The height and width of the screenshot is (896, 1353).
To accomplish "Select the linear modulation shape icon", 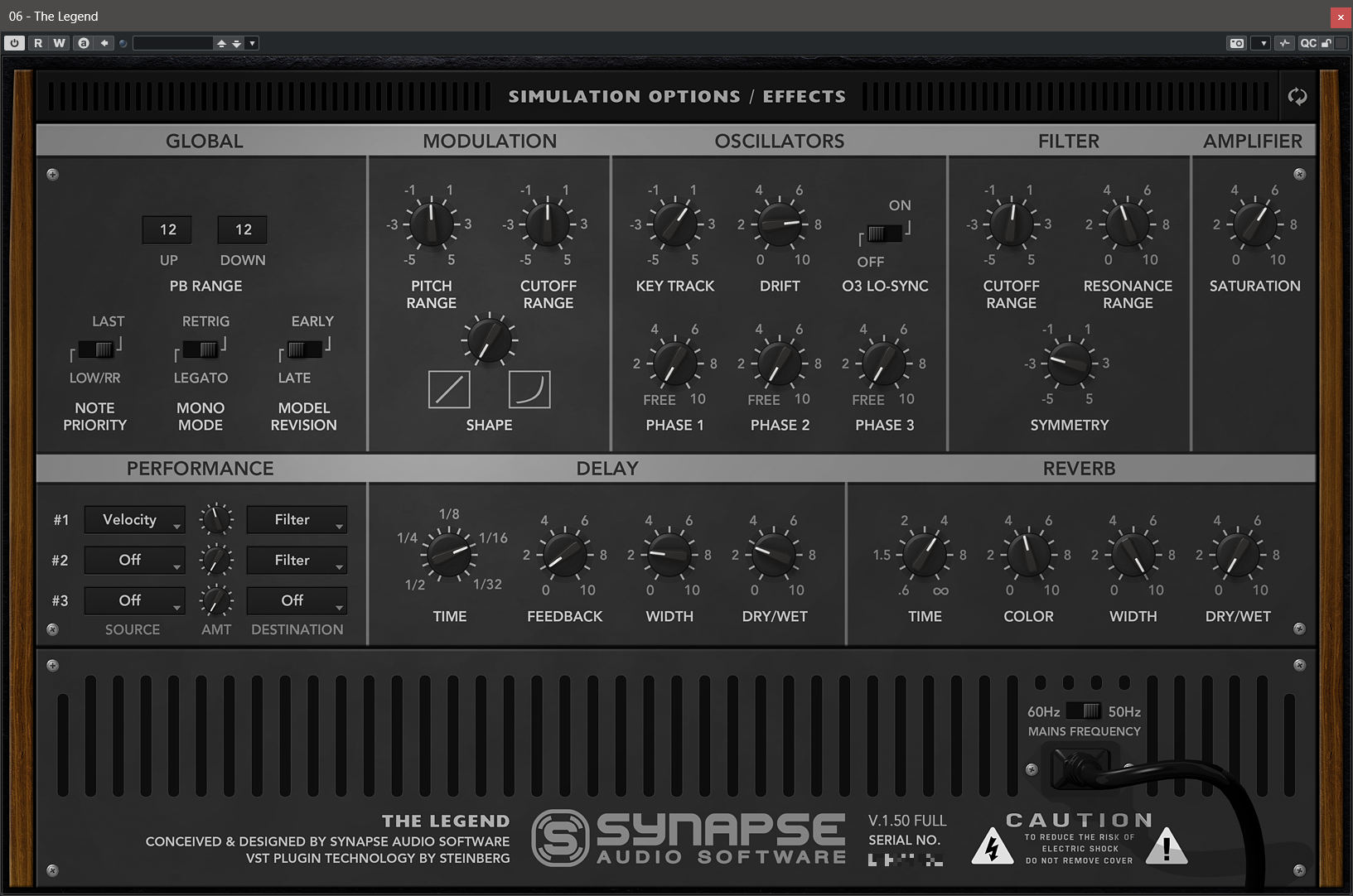I will click(x=449, y=389).
